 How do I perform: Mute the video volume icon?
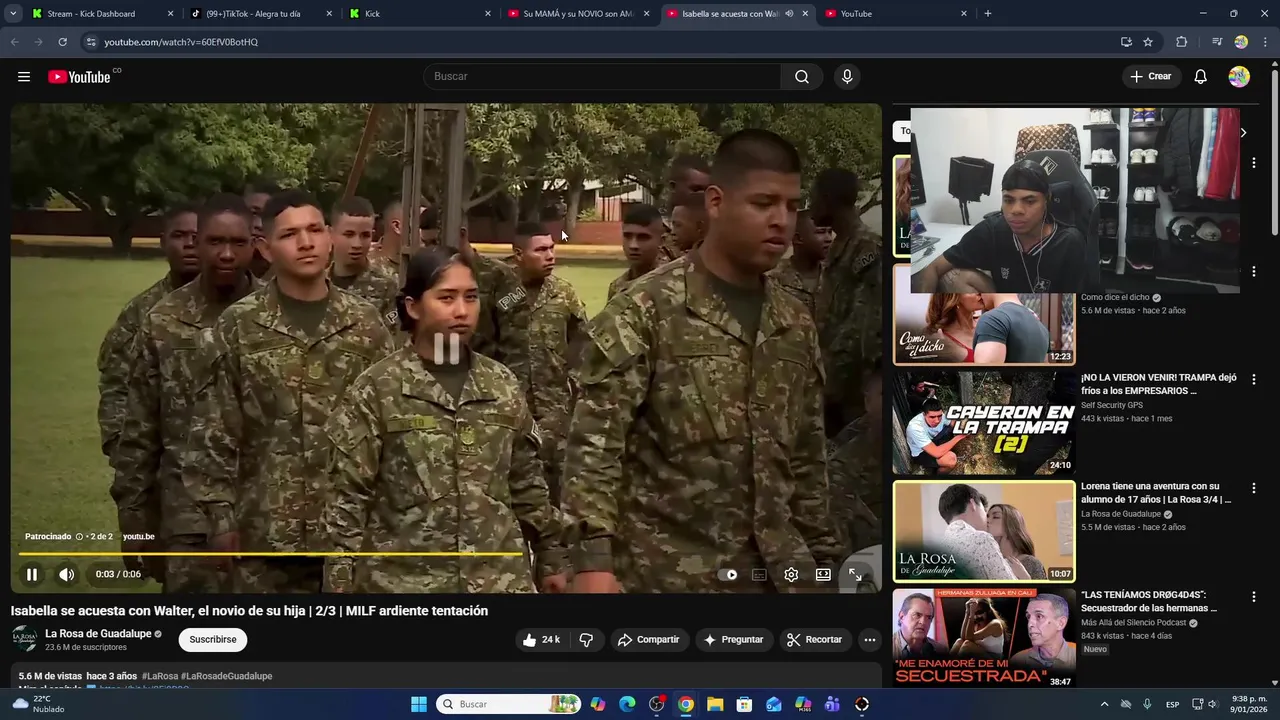(67, 574)
